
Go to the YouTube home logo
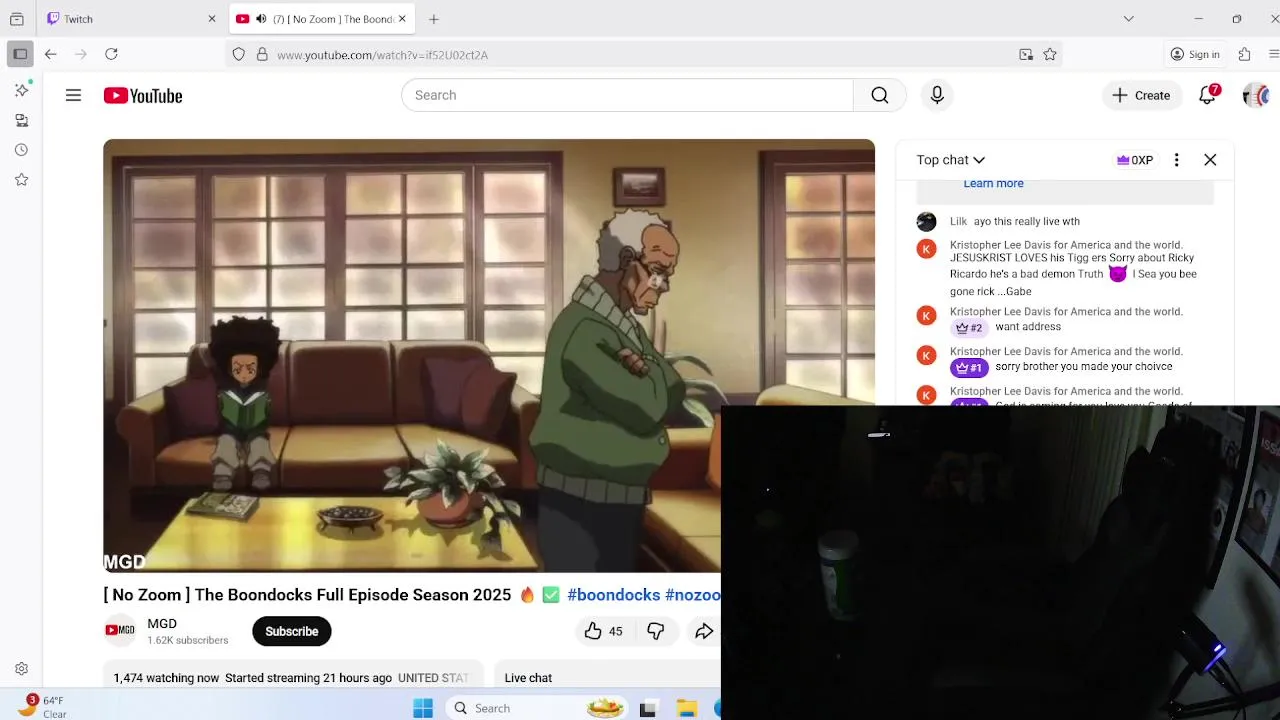pos(143,96)
